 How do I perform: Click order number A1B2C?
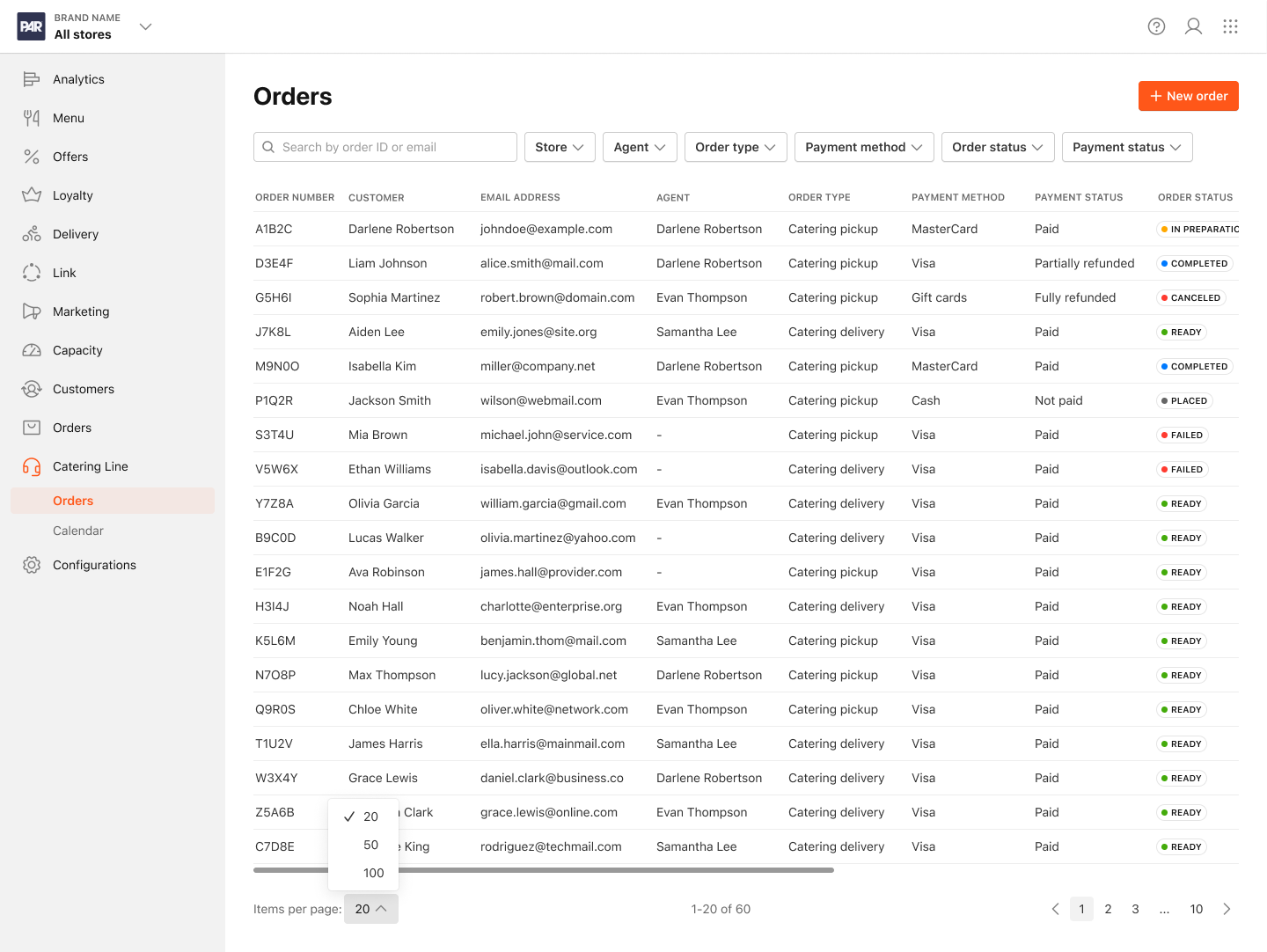[x=274, y=229]
